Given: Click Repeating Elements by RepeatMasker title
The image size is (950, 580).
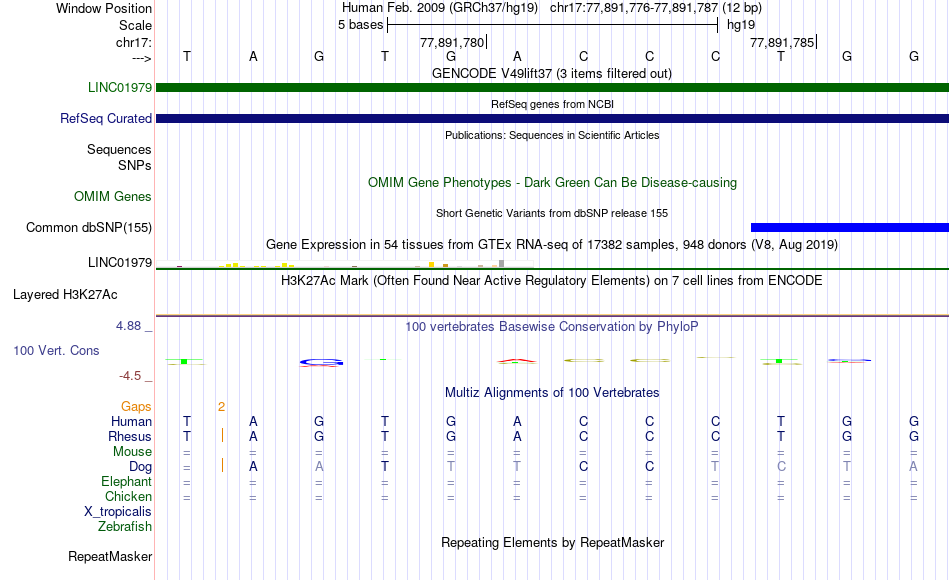Looking at the screenshot, I should 552,542.
